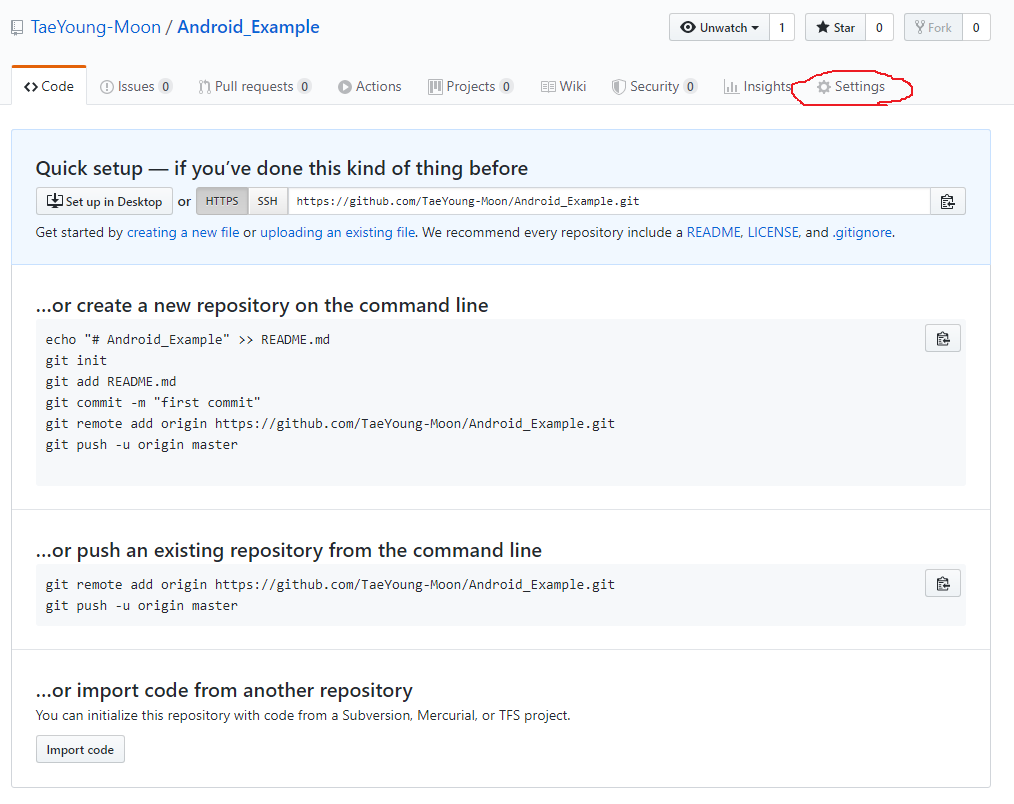
Task: Open the Issues tab
Action: pyautogui.click(x=136, y=87)
